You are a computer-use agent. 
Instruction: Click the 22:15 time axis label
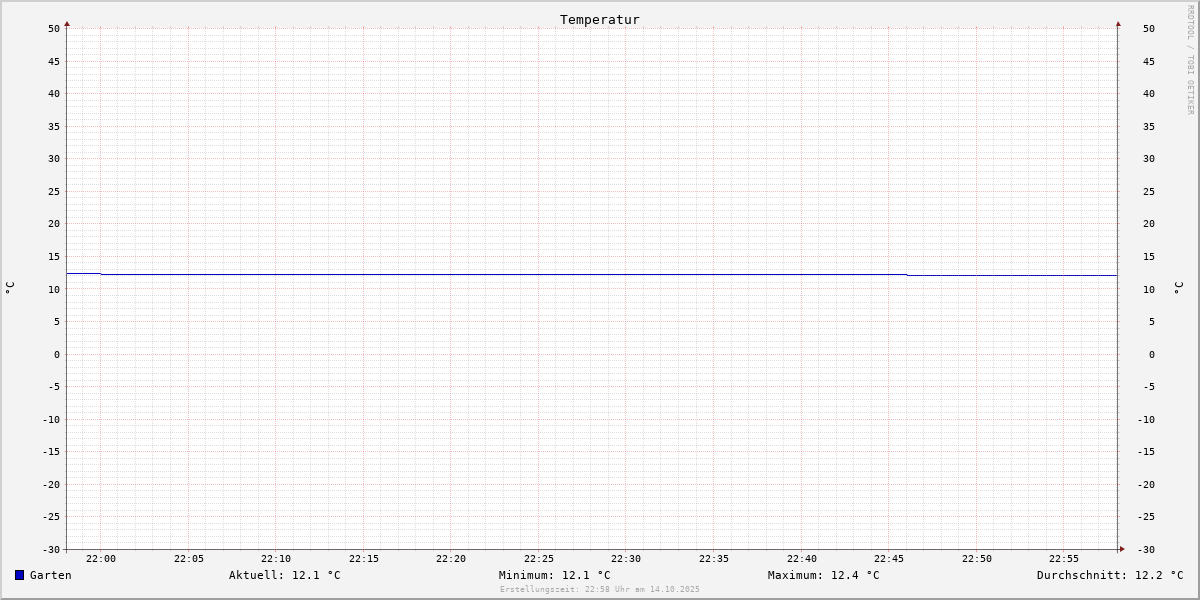pos(364,559)
